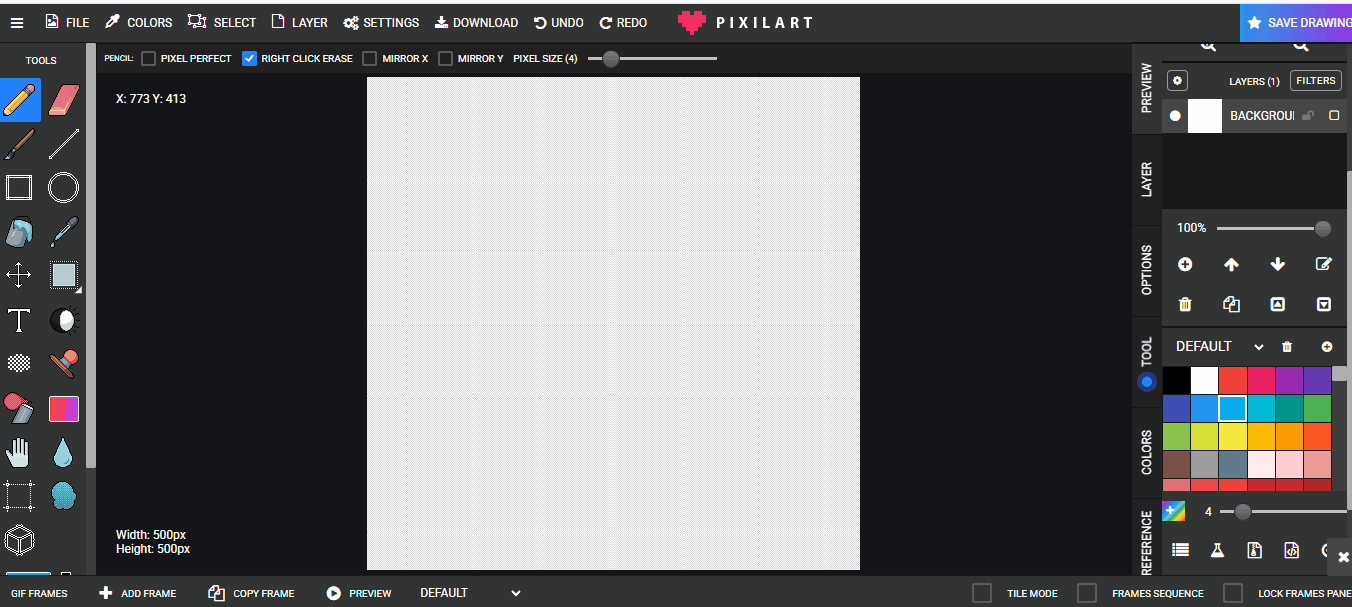
Task: Click Undo
Action: 558,22
